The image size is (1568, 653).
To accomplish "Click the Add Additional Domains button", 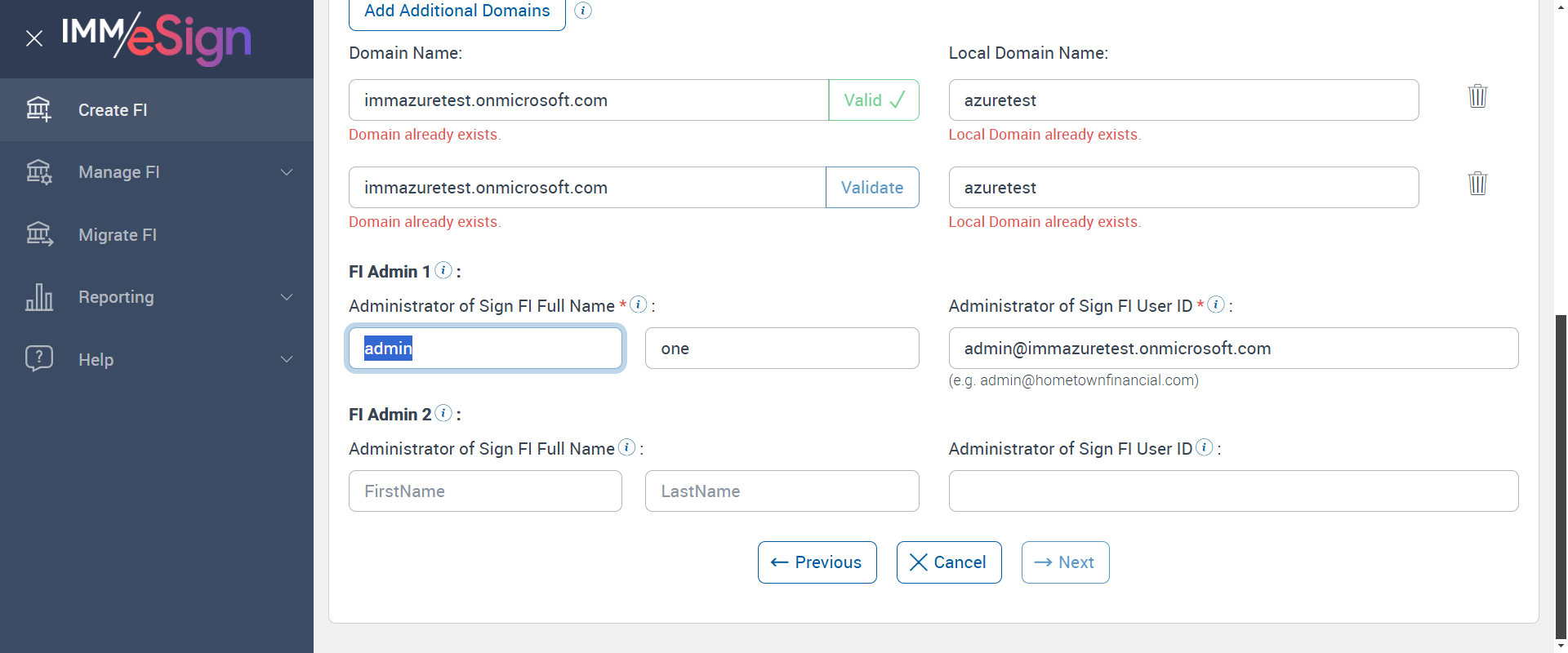I will coord(457,11).
